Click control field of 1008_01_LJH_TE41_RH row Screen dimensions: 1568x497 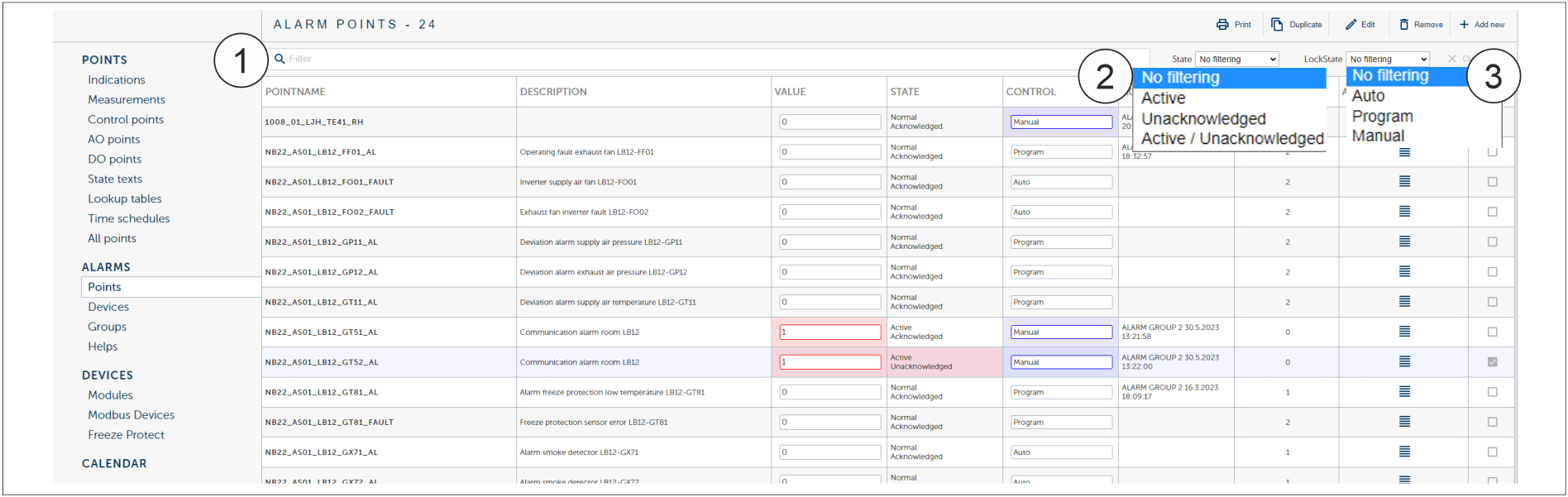[1061, 122]
